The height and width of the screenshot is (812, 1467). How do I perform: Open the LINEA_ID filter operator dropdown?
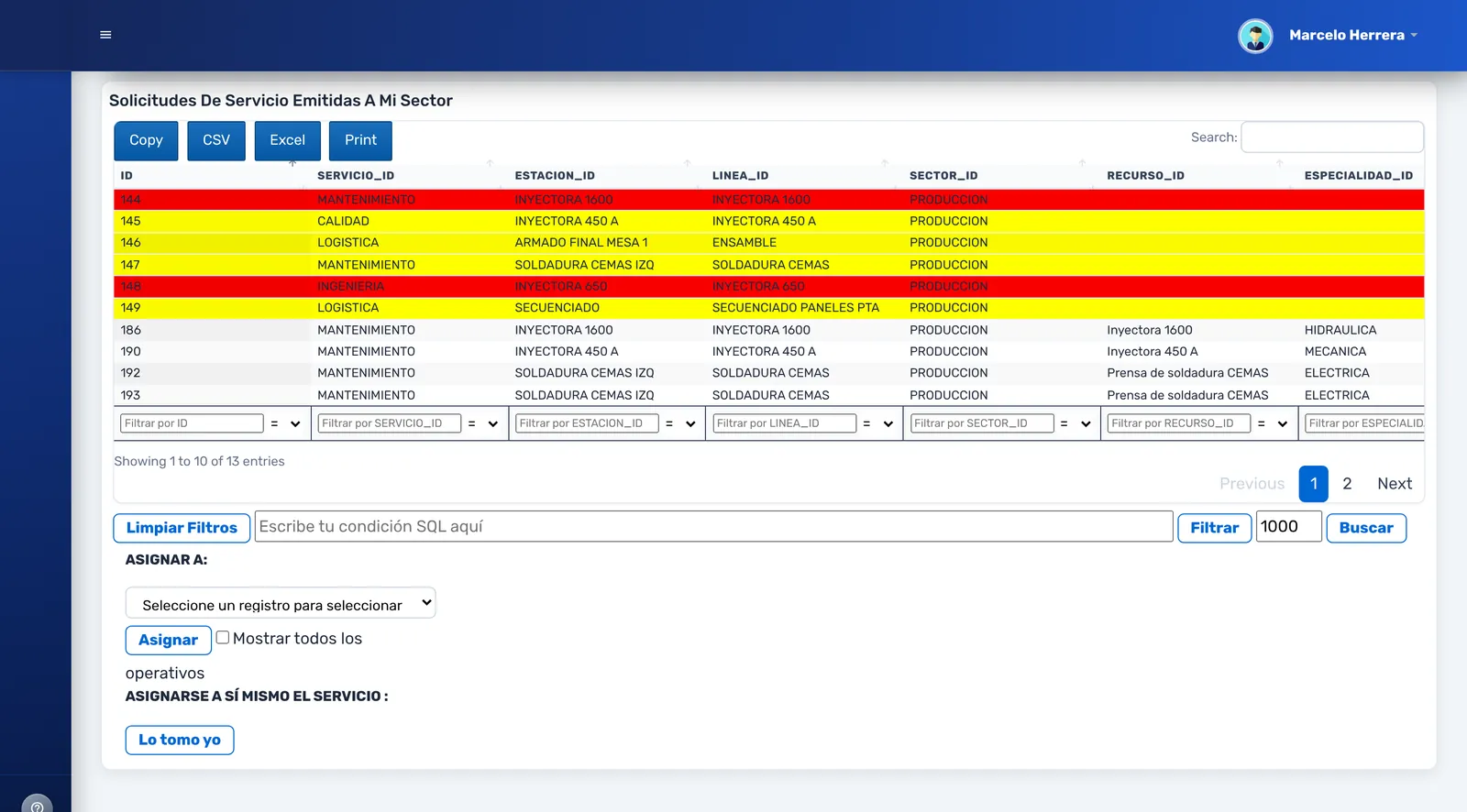[877, 423]
